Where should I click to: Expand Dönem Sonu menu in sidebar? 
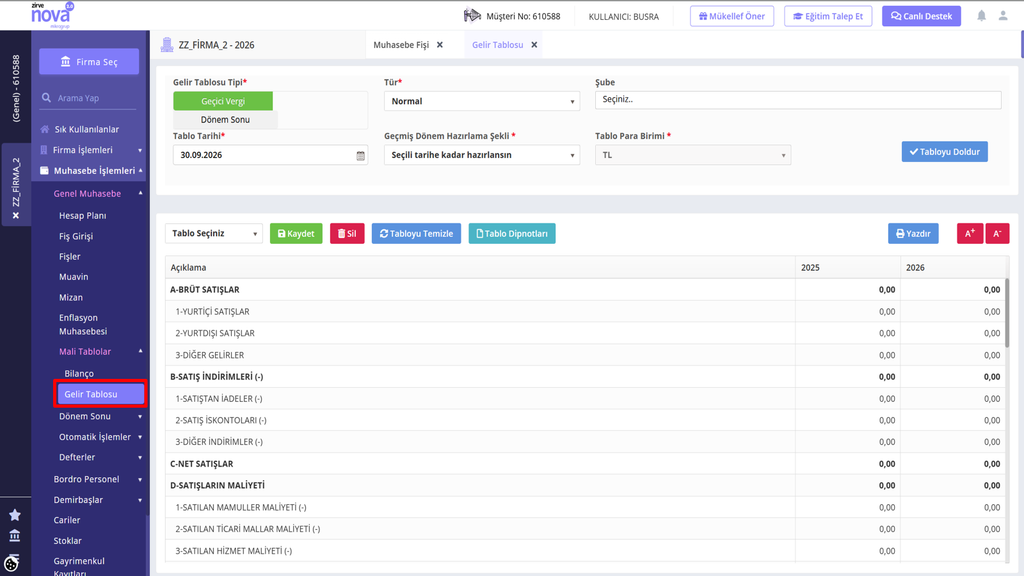point(100,416)
